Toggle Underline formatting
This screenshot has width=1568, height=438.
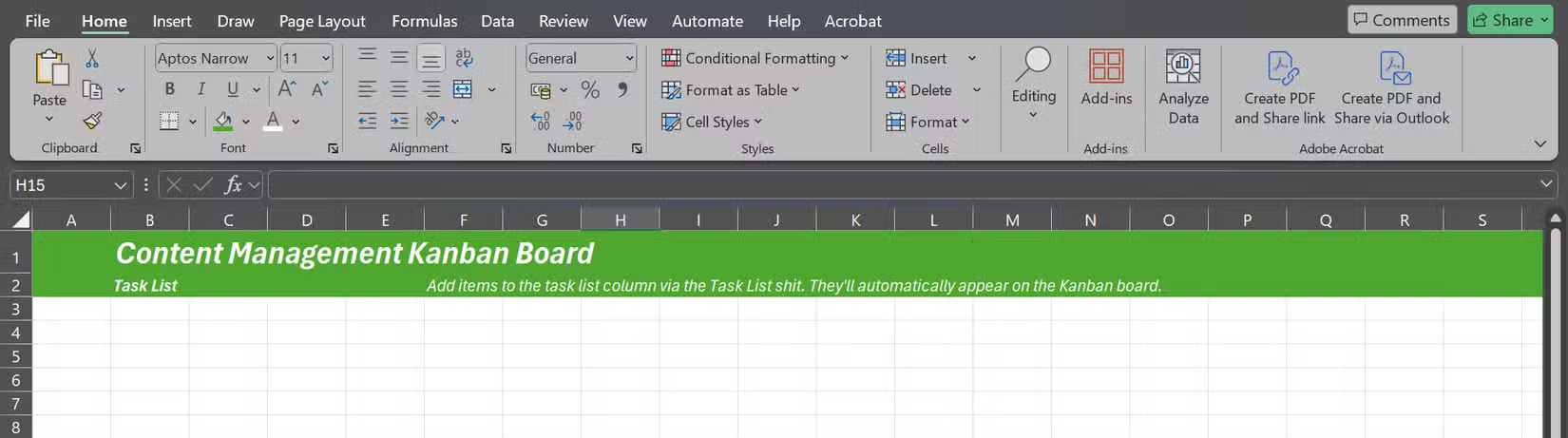[233, 89]
